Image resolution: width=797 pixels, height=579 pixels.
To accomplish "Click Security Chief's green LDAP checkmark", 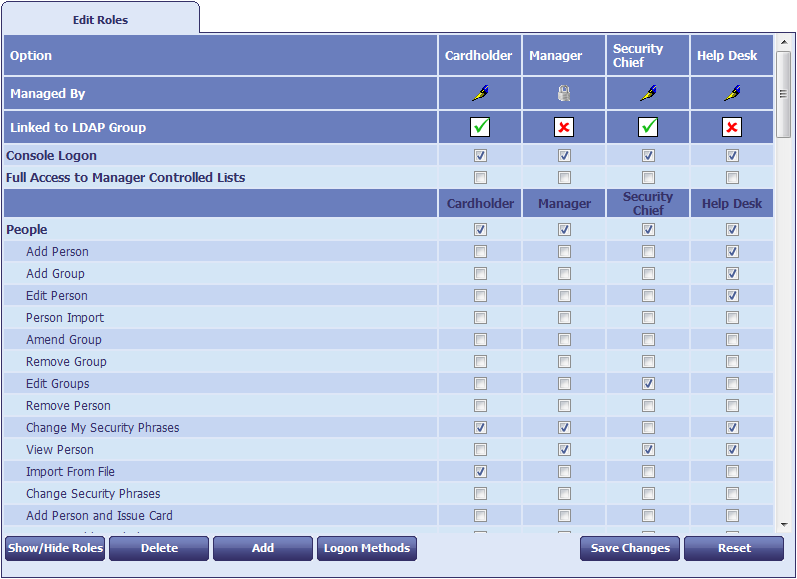I will coord(648,127).
